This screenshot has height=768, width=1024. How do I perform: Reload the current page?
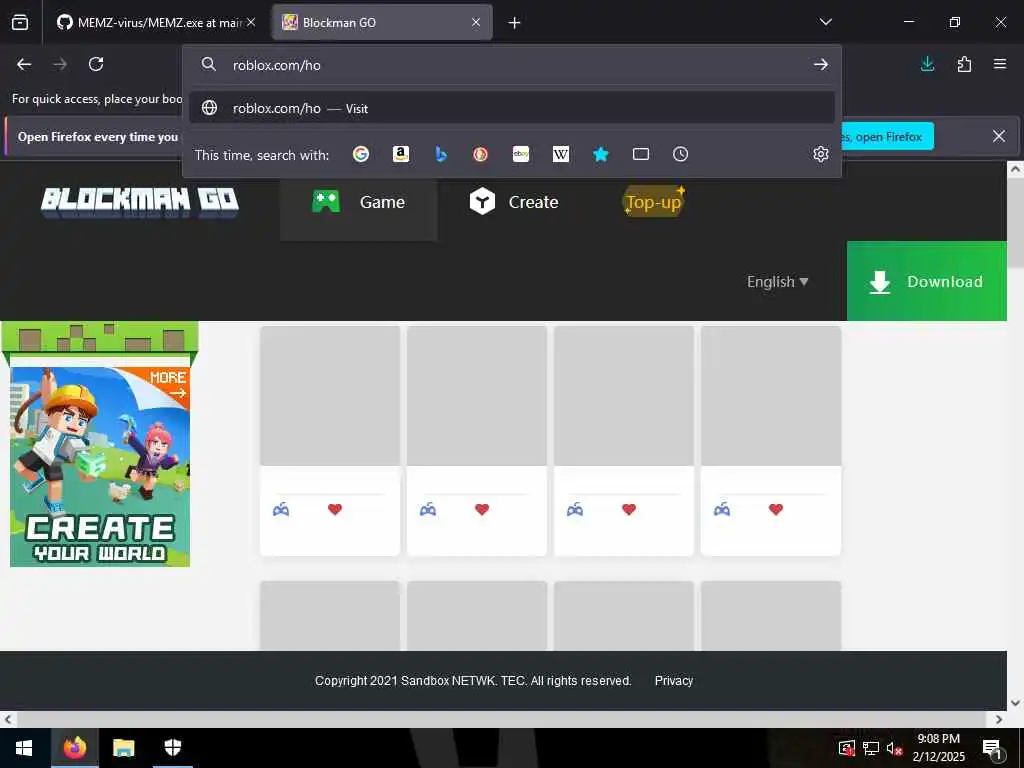point(96,64)
